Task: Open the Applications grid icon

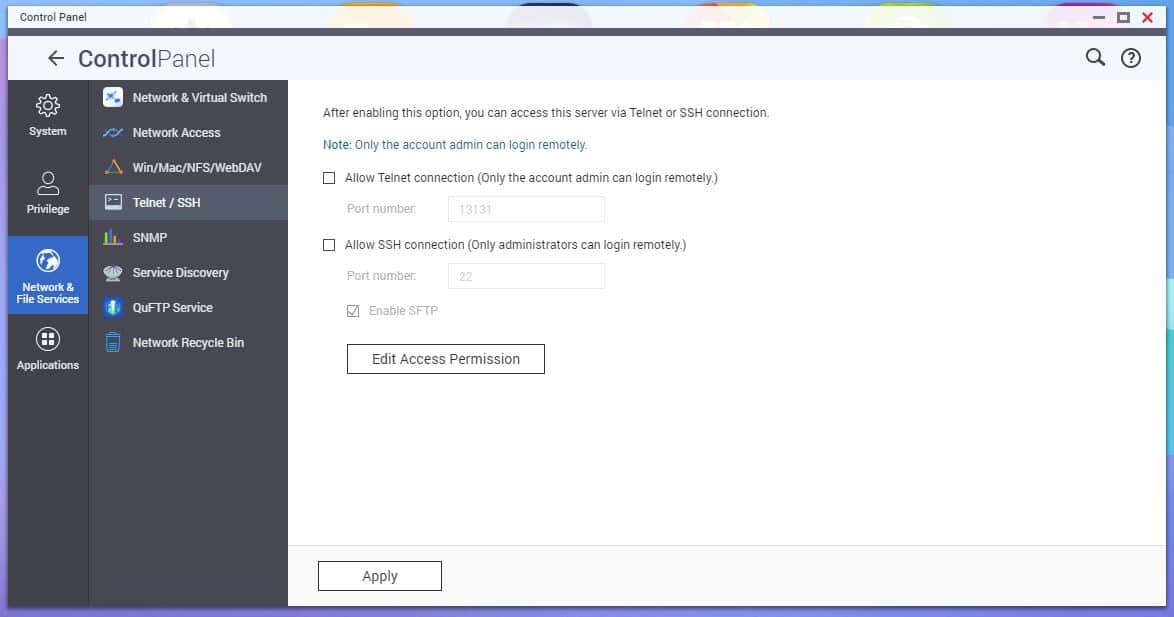Action: (x=48, y=339)
